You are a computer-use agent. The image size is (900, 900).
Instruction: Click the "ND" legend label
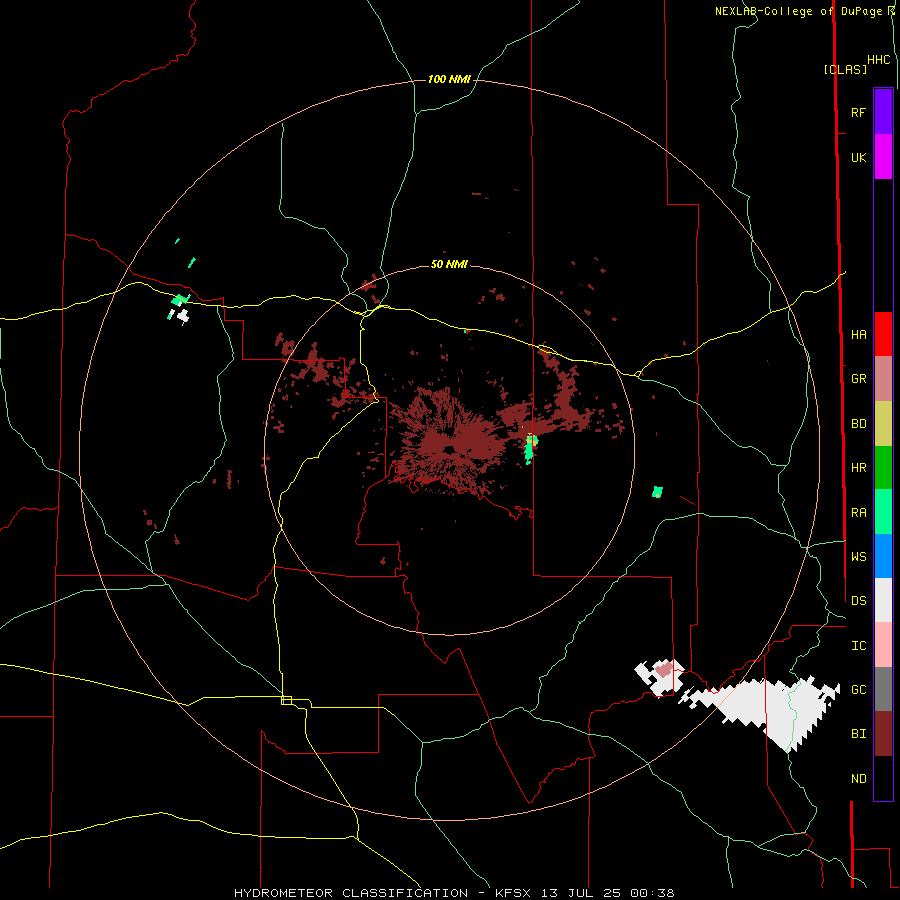tap(858, 779)
